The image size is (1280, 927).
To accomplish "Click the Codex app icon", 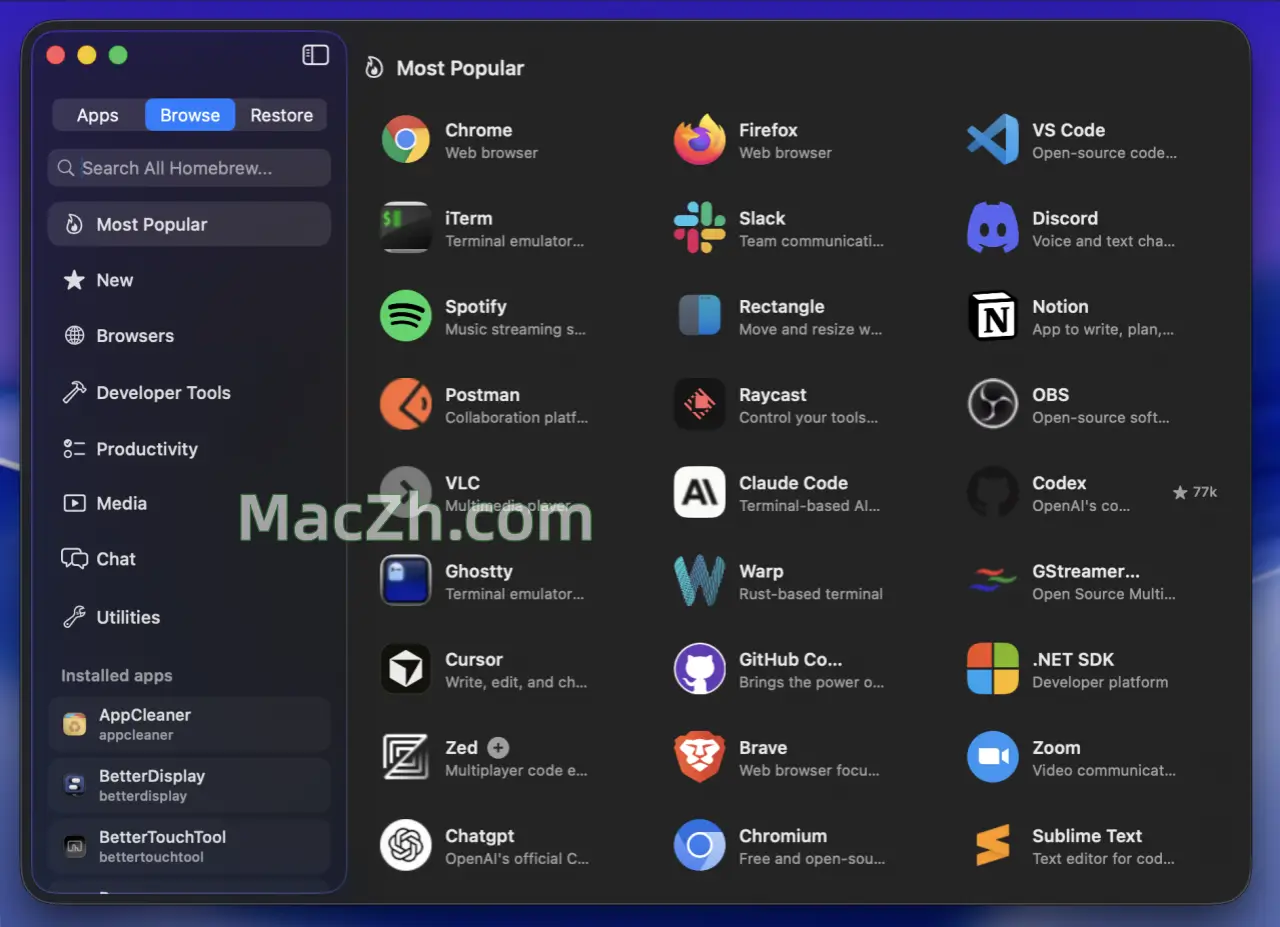I will (x=993, y=492).
